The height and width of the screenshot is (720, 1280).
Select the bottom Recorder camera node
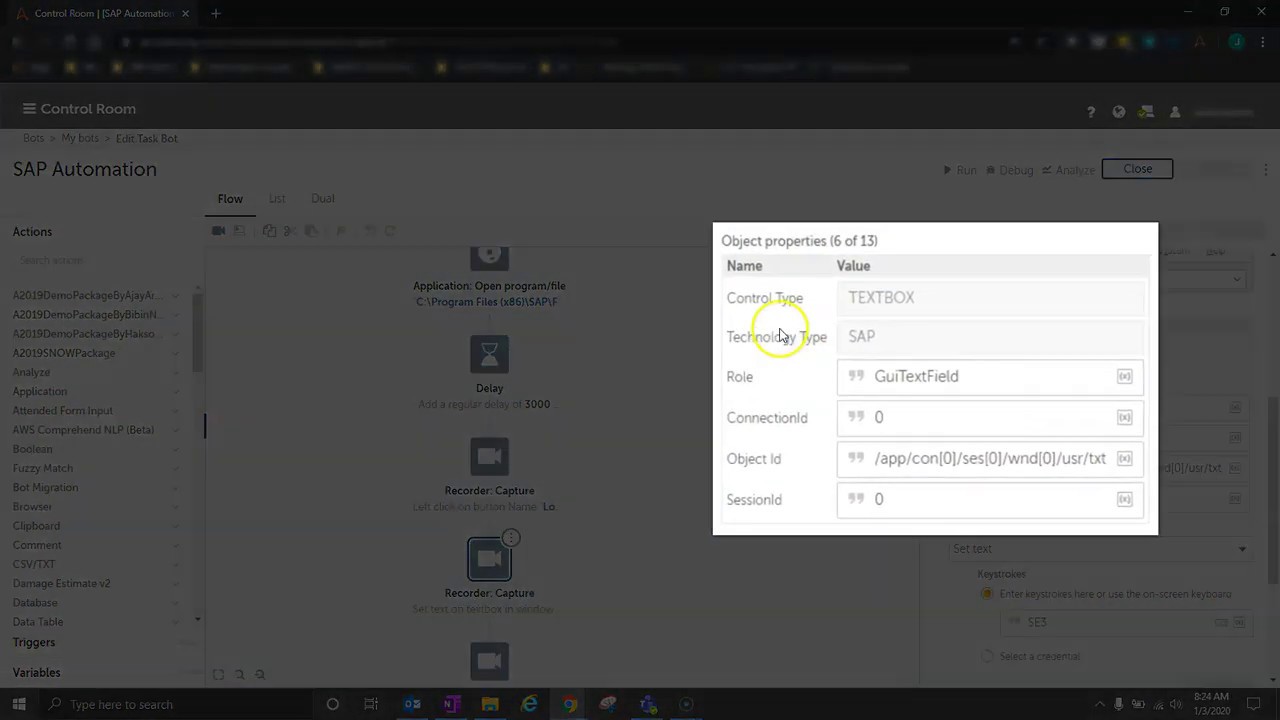point(489,660)
